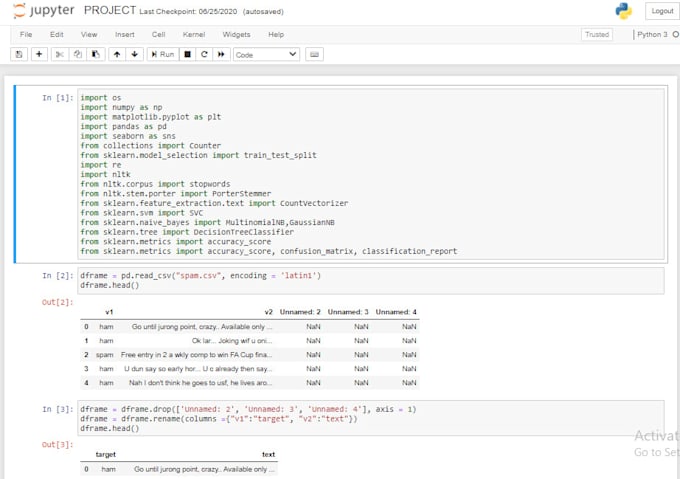Click the PROJECT notebook title to rename
This screenshot has height=479, width=680.
pyautogui.click(x=110, y=10)
